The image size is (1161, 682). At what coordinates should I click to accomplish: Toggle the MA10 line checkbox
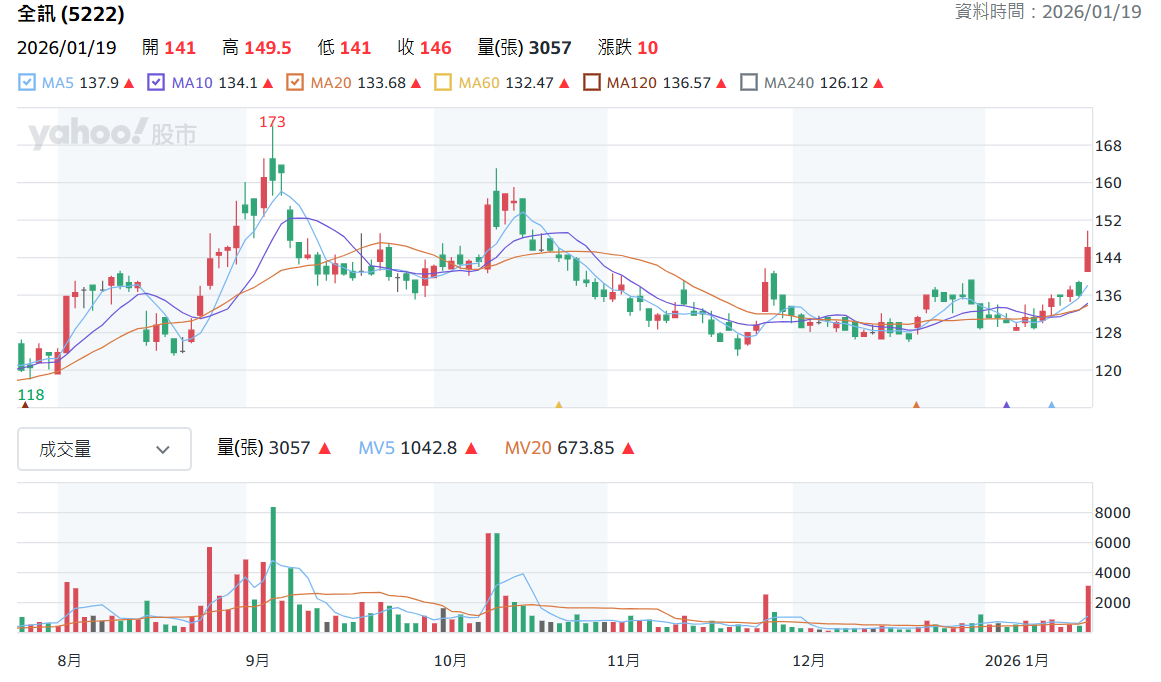point(155,82)
